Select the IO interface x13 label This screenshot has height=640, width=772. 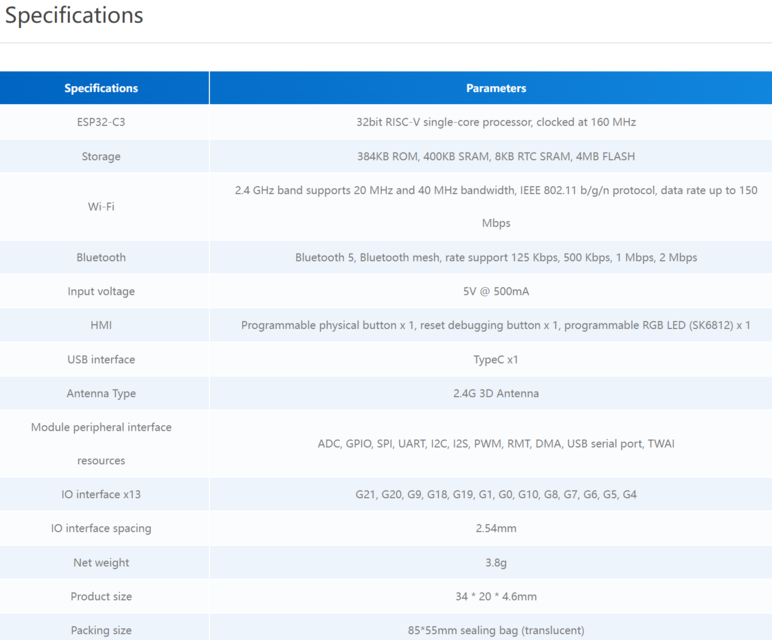(x=101, y=494)
